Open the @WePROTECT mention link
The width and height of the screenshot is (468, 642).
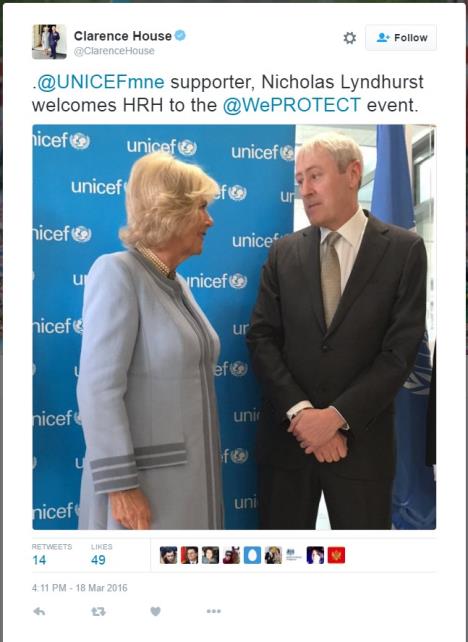click(x=292, y=105)
